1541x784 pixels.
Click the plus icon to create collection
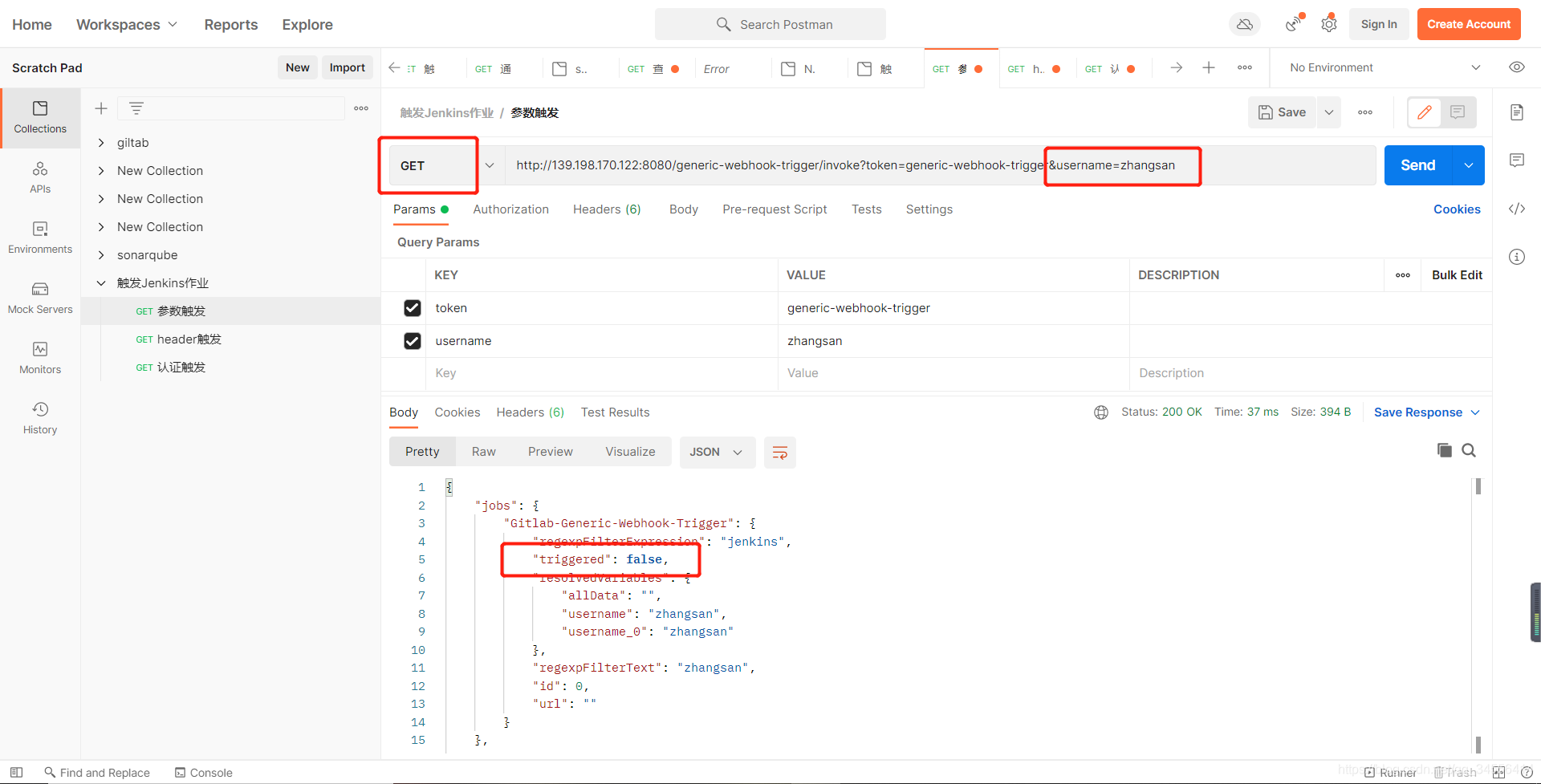coord(101,108)
